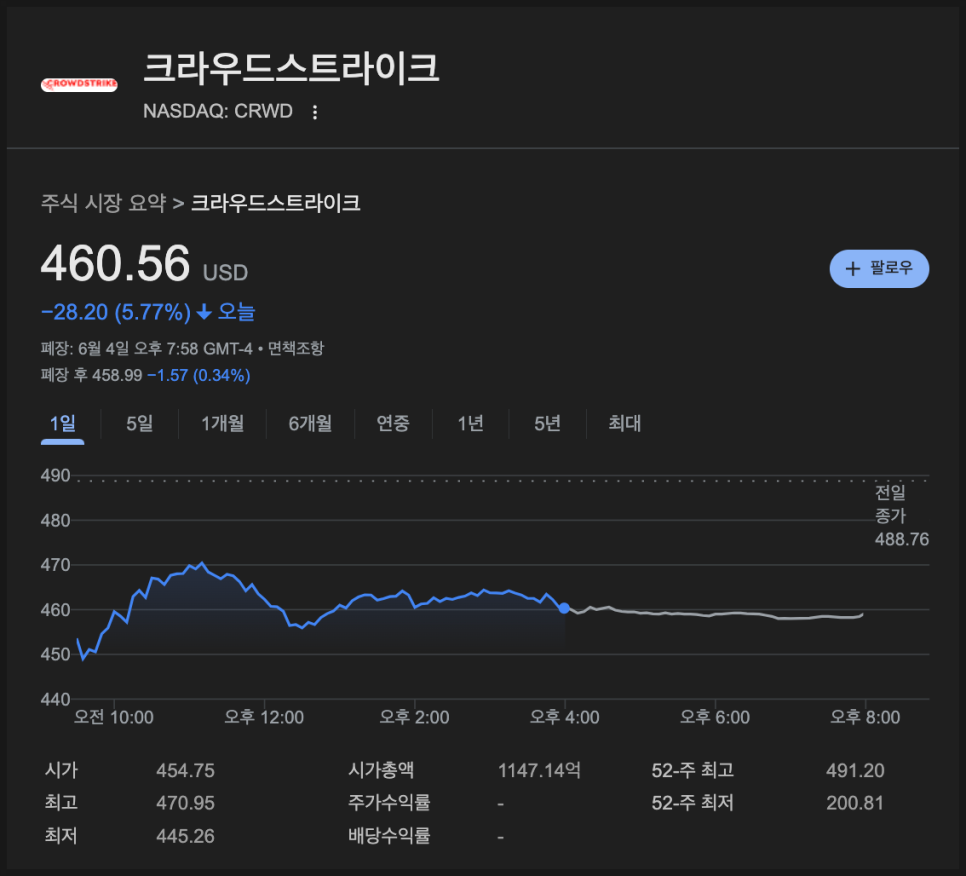Screen dimensions: 966x876
Task: Follow the stock with 팔로우 button
Action: pos(879,269)
